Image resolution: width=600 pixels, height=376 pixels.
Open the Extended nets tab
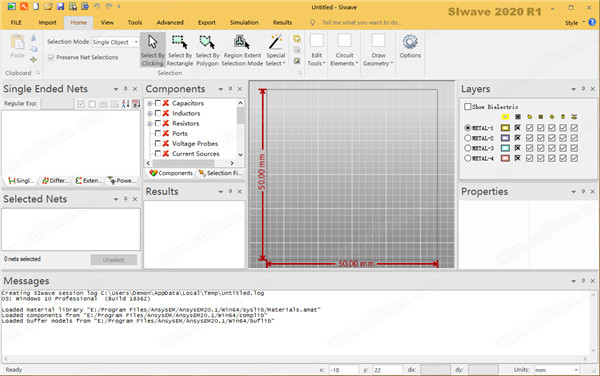(x=89, y=181)
